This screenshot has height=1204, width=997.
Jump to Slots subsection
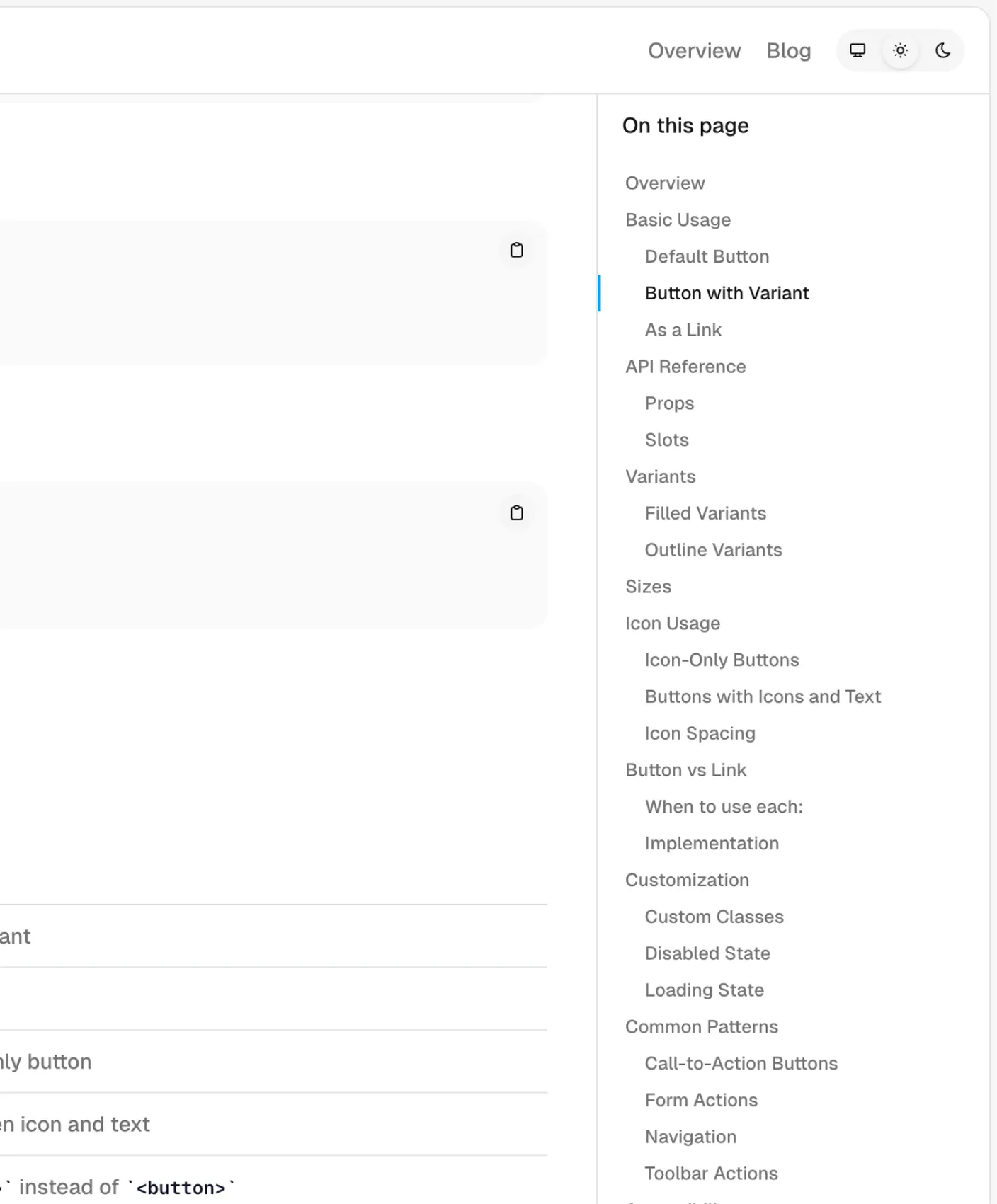click(666, 440)
